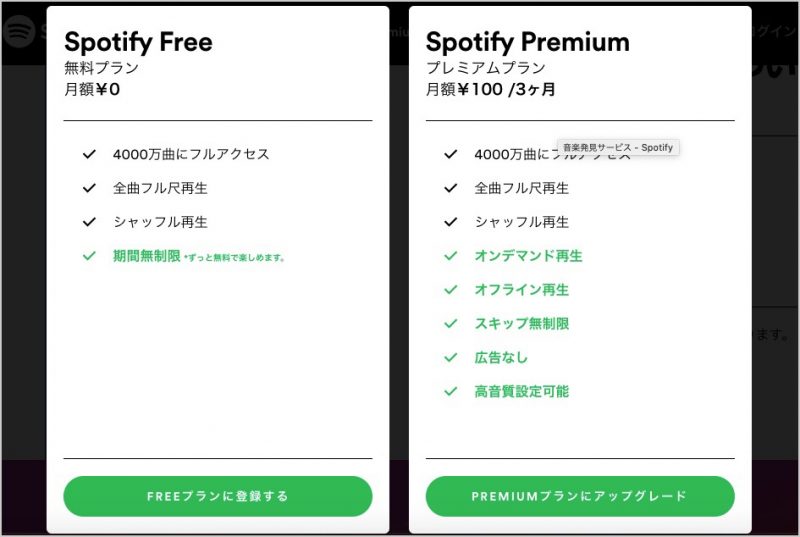Screen dimensions: 800x537
Task: Click the ログイン link at top right
Action: tap(774, 31)
